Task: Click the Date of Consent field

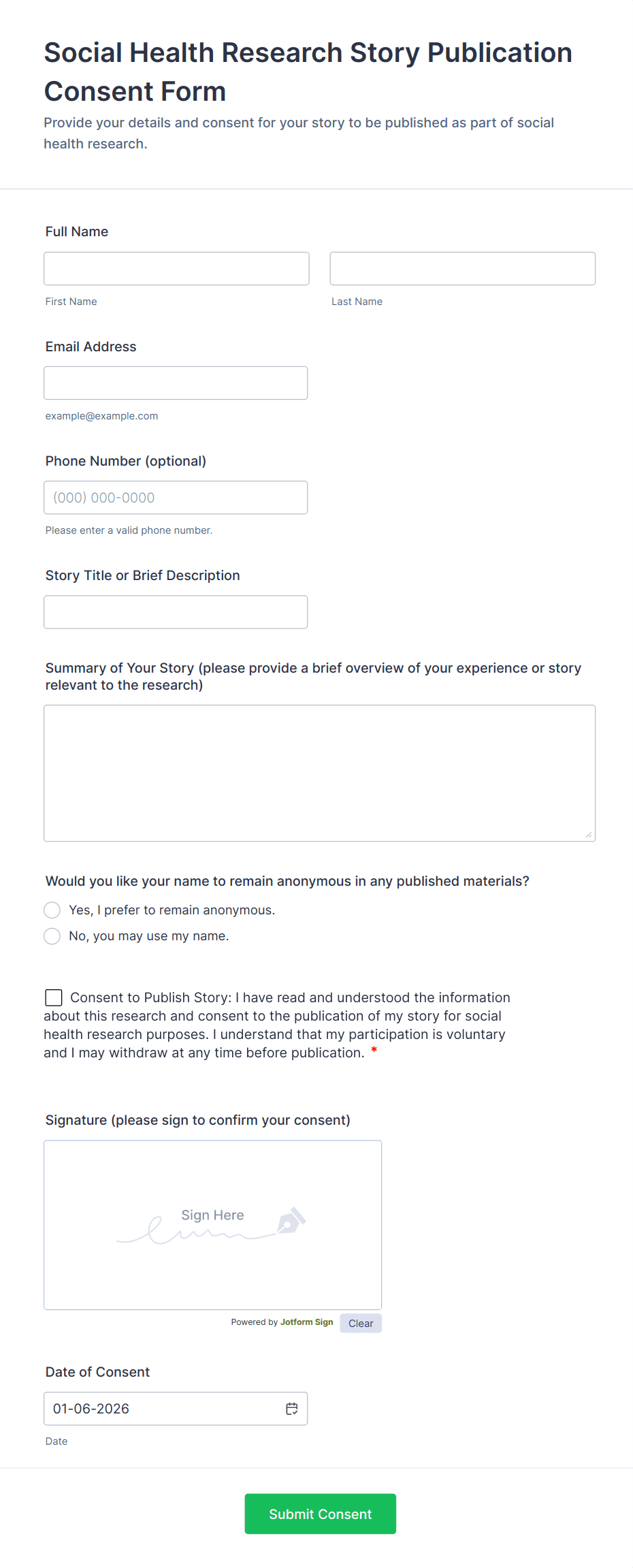Action: (163, 1409)
